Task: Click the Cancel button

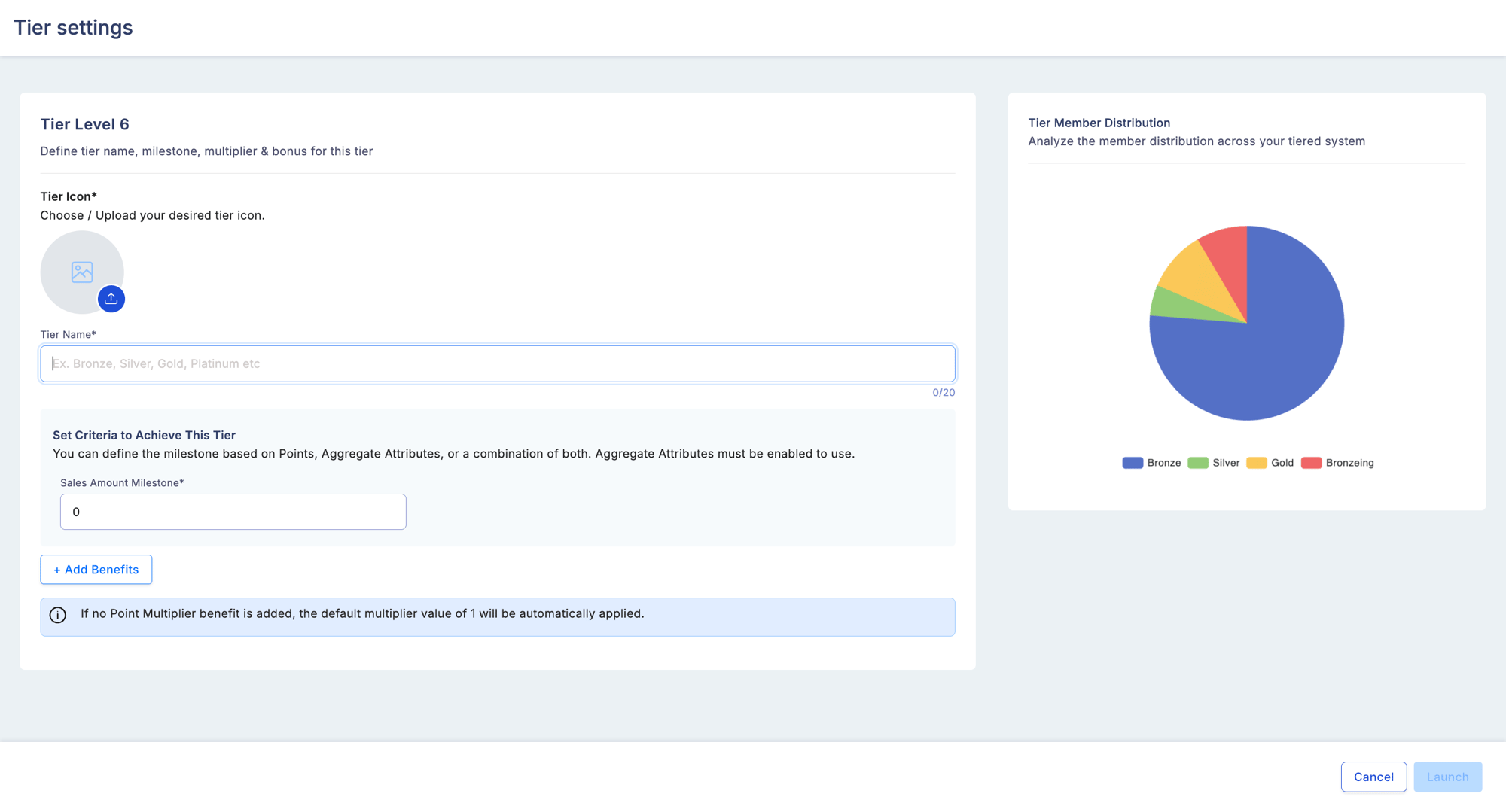Action: [1373, 777]
